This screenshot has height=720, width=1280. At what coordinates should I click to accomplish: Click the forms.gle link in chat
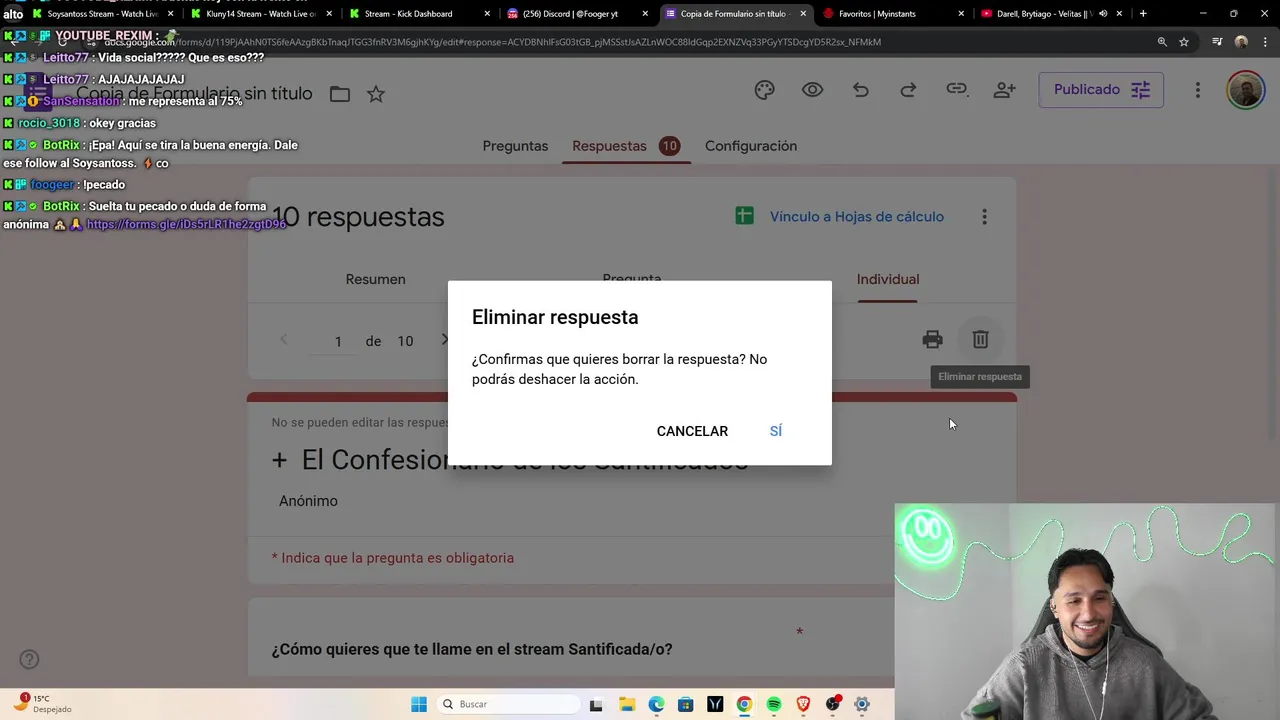[186, 224]
